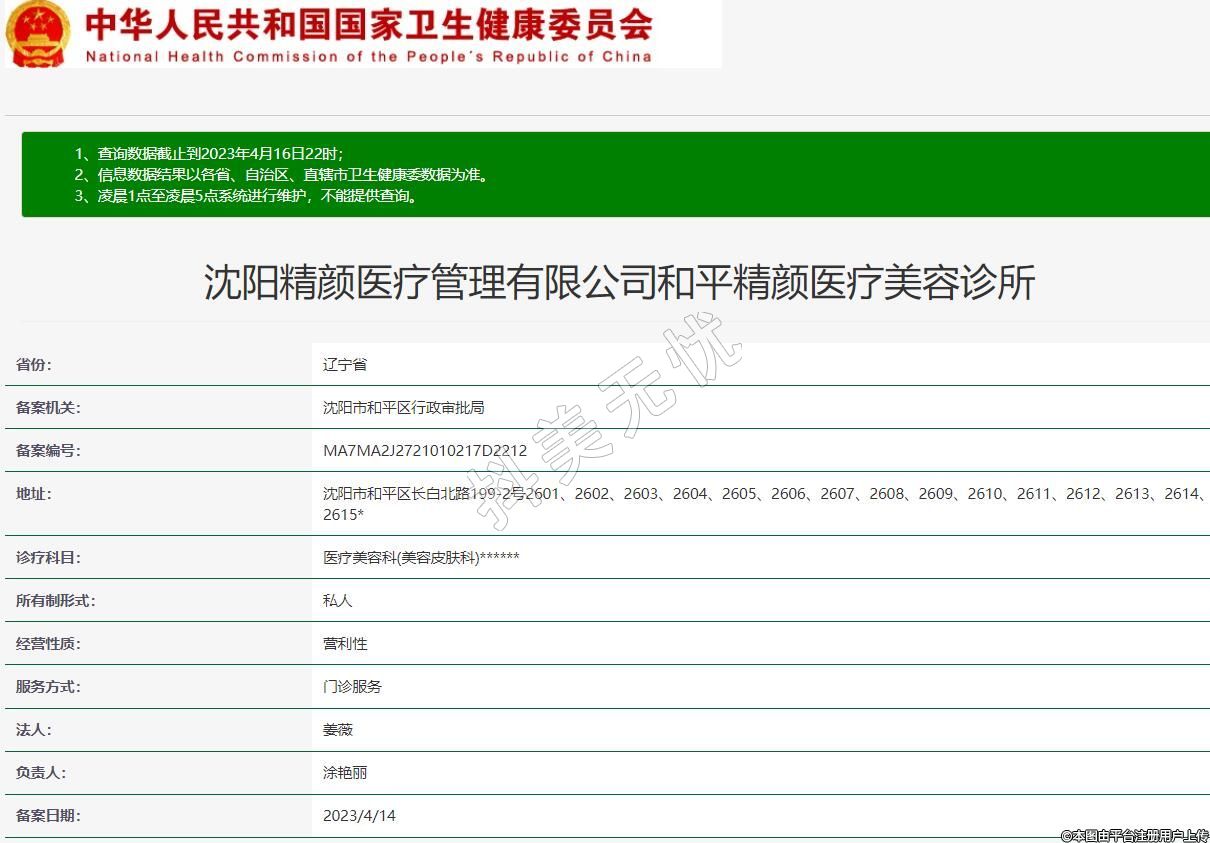The width and height of the screenshot is (1210, 843).
Task: Click the ownership value 私人
Action: coord(337,600)
